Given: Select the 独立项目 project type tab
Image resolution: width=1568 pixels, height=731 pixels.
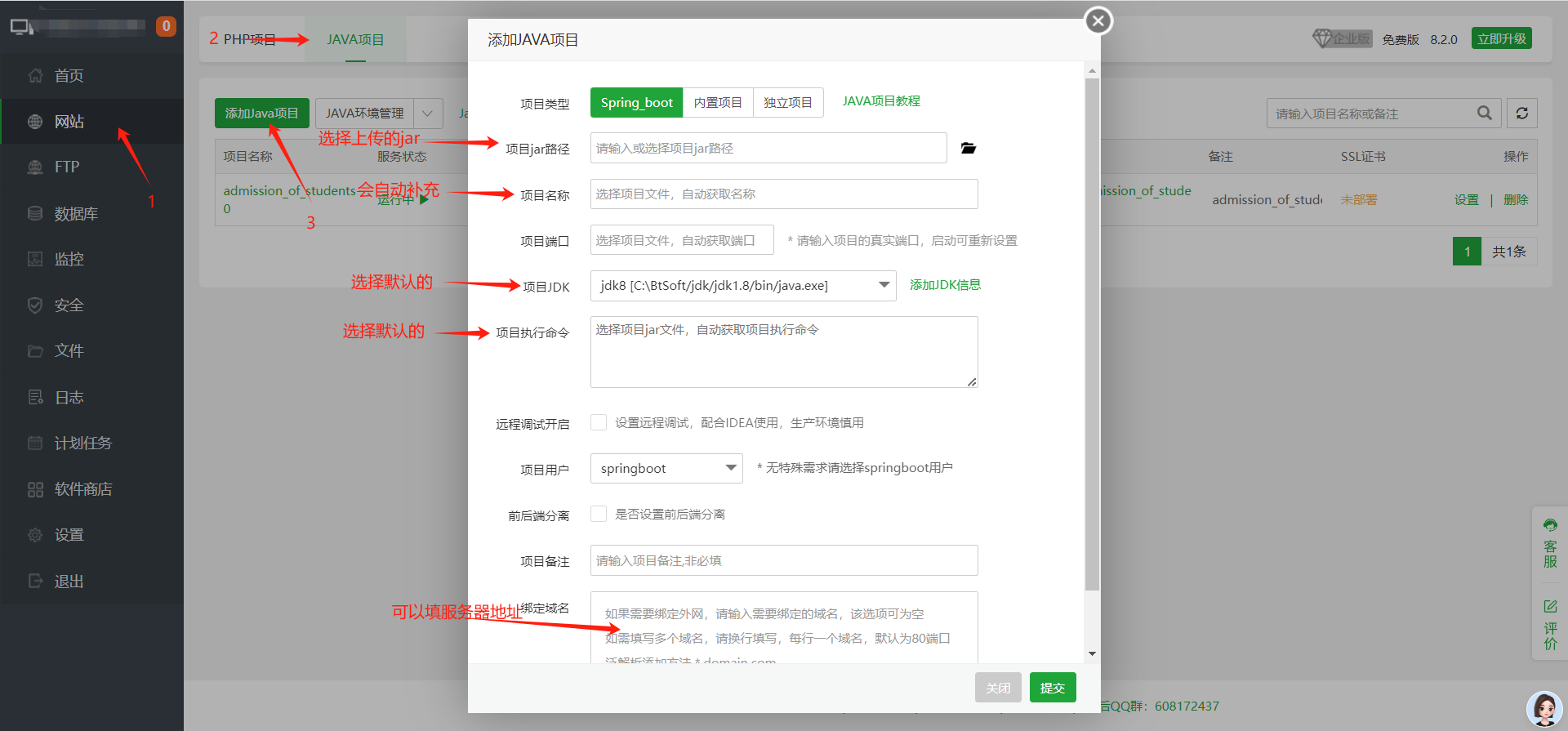Looking at the screenshot, I should (x=787, y=103).
